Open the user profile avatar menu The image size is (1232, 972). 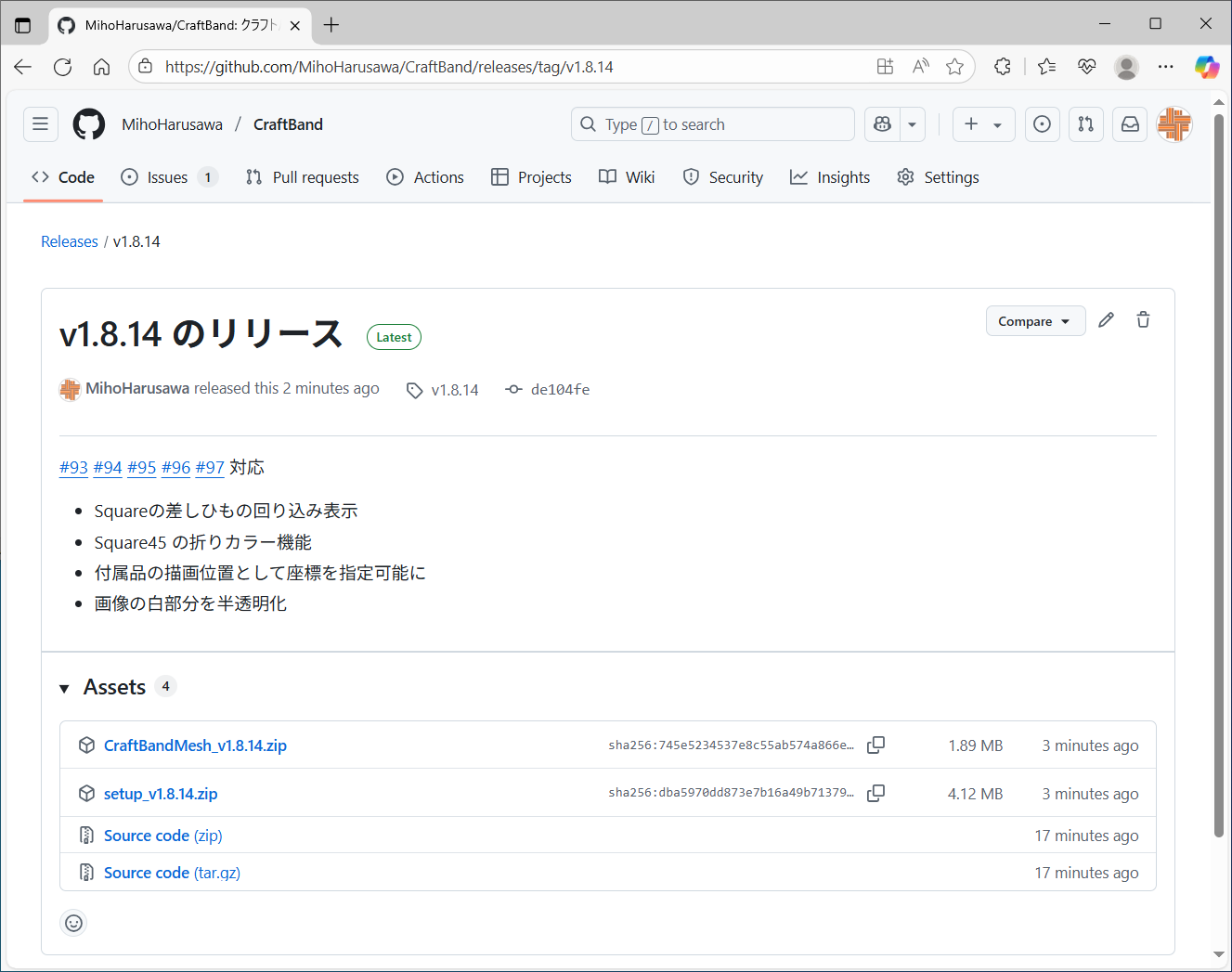pyautogui.click(x=1174, y=123)
